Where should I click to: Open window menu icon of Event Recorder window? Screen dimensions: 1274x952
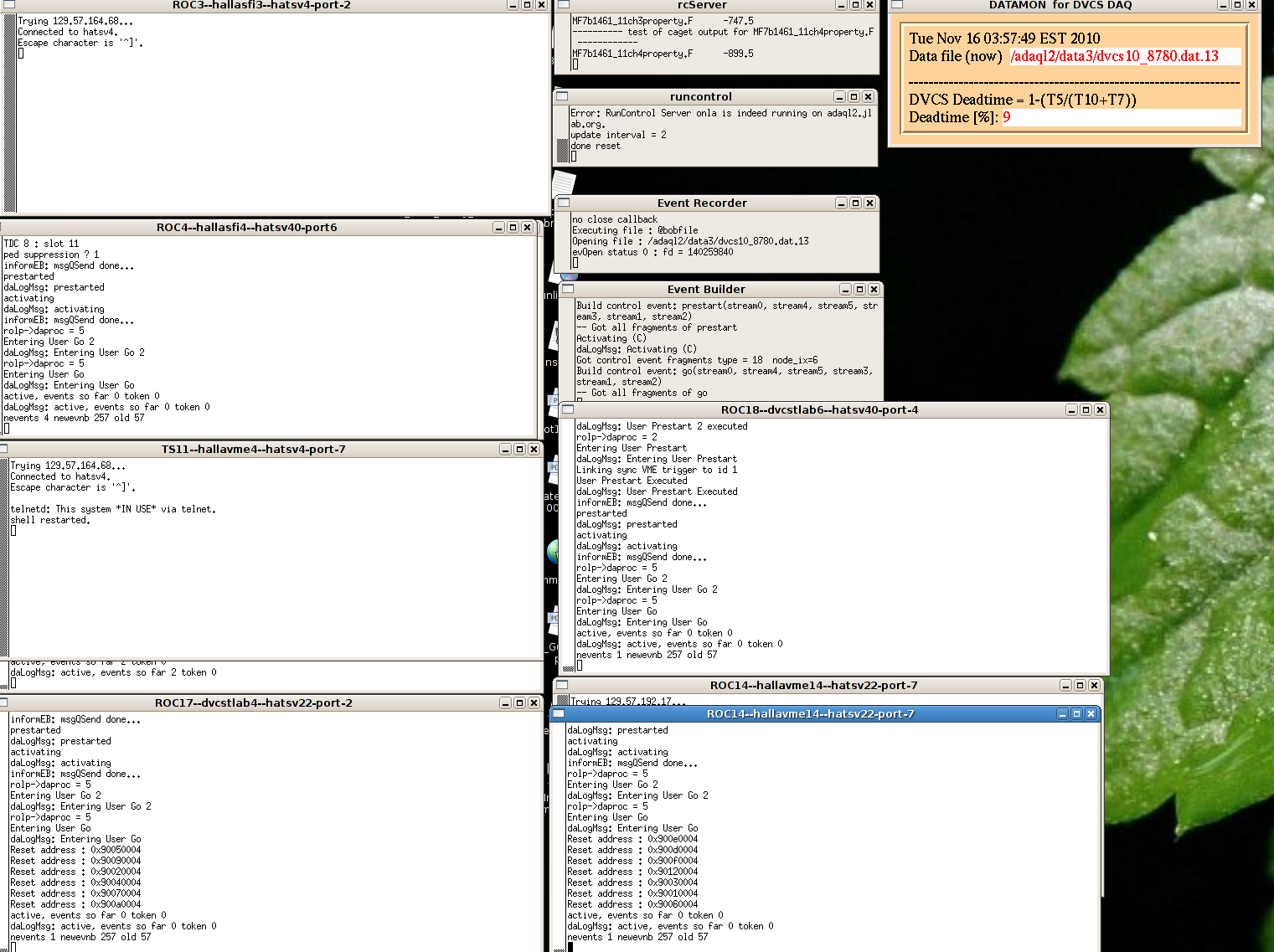[565, 203]
